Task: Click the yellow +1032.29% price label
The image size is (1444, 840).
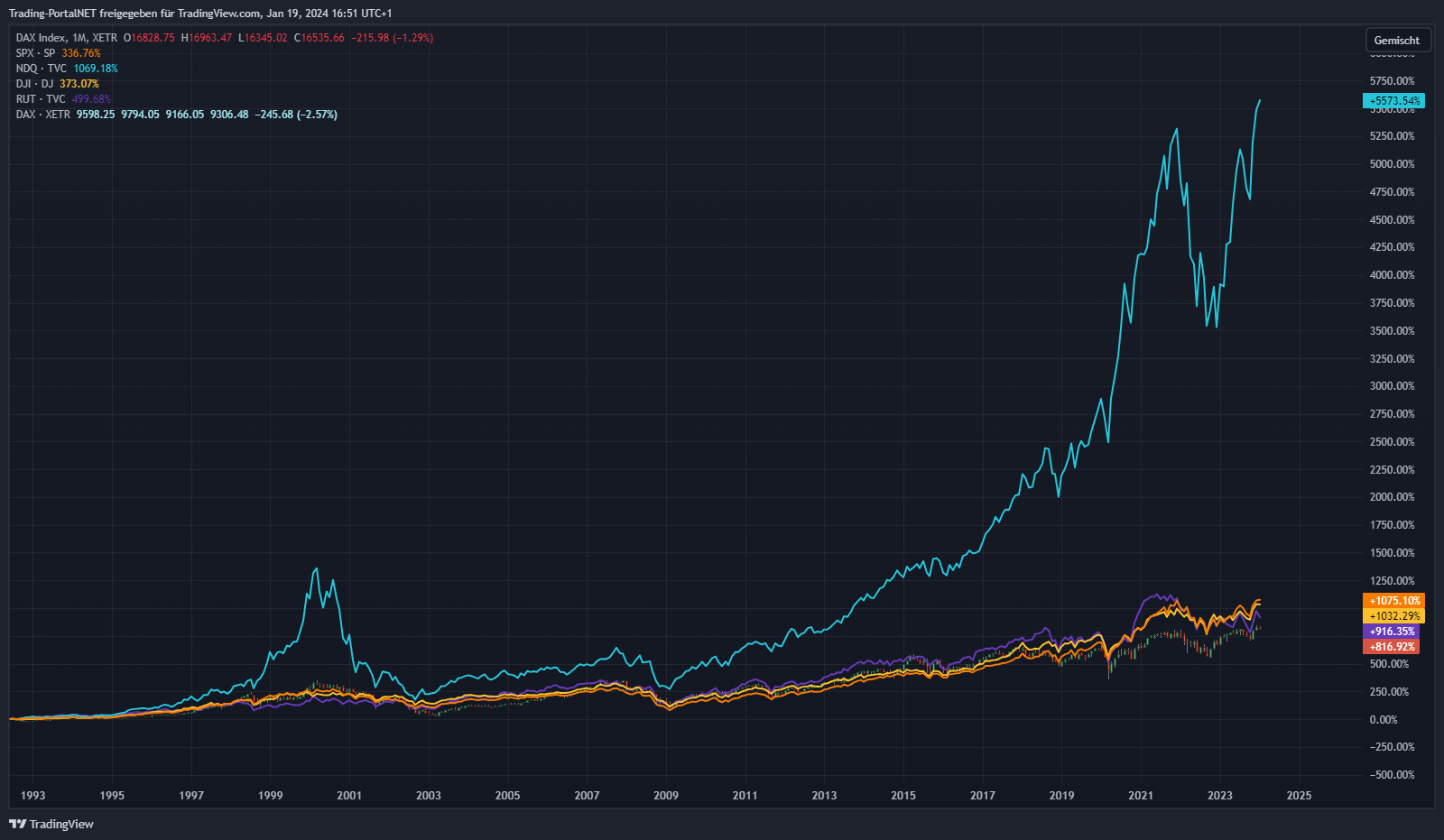Action: (x=1393, y=616)
